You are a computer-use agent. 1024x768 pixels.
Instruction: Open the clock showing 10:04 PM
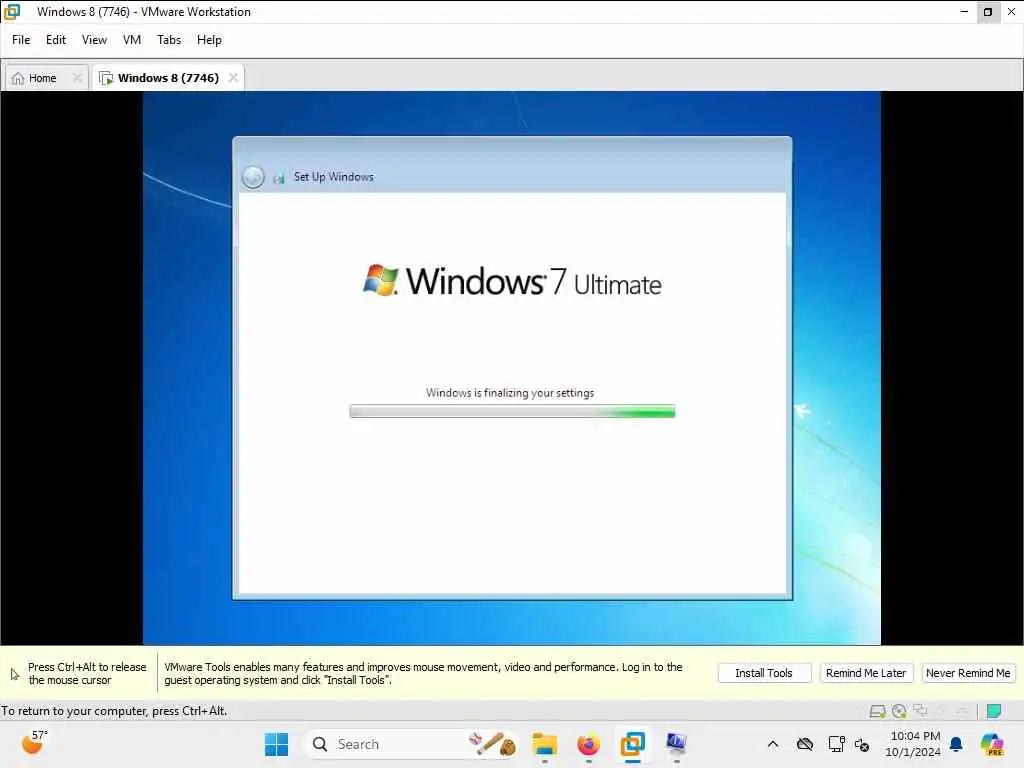[x=913, y=744]
